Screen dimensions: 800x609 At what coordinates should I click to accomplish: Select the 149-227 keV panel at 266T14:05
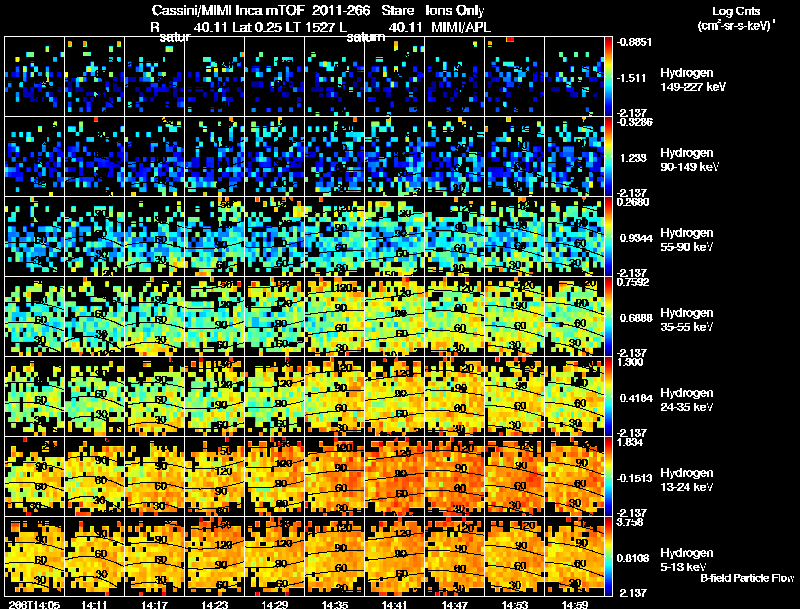click(35, 77)
